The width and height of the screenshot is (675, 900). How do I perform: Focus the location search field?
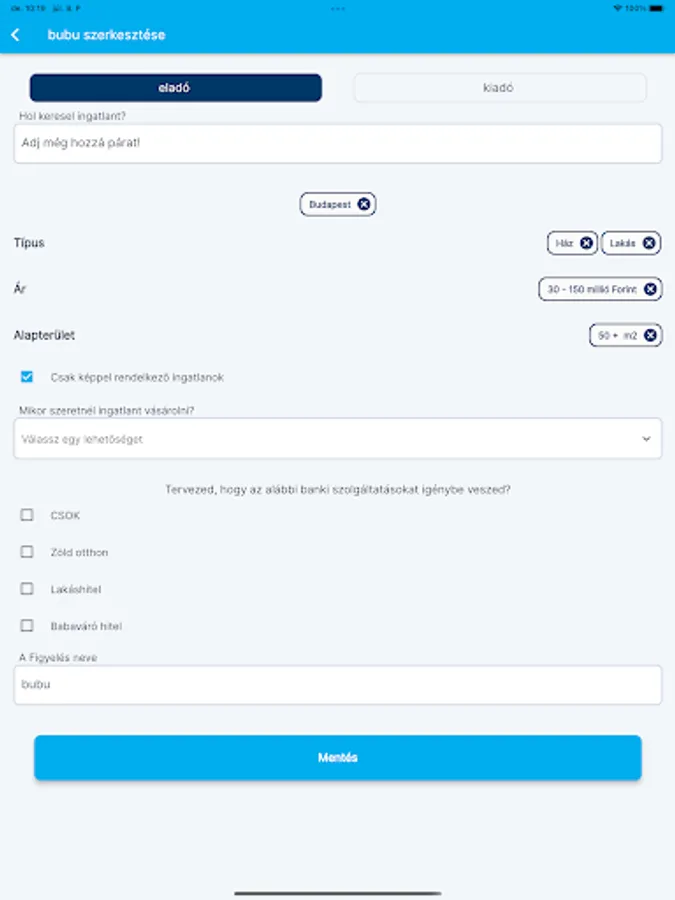point(337,143)
